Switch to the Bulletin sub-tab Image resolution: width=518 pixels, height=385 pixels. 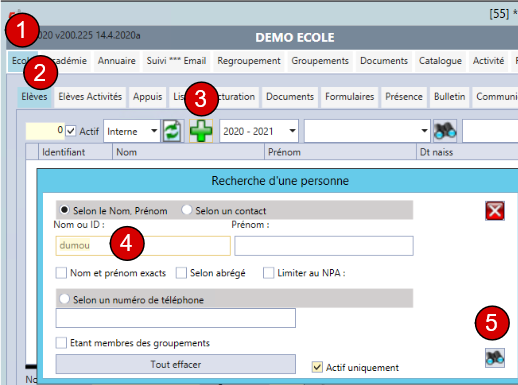[450, 97]
